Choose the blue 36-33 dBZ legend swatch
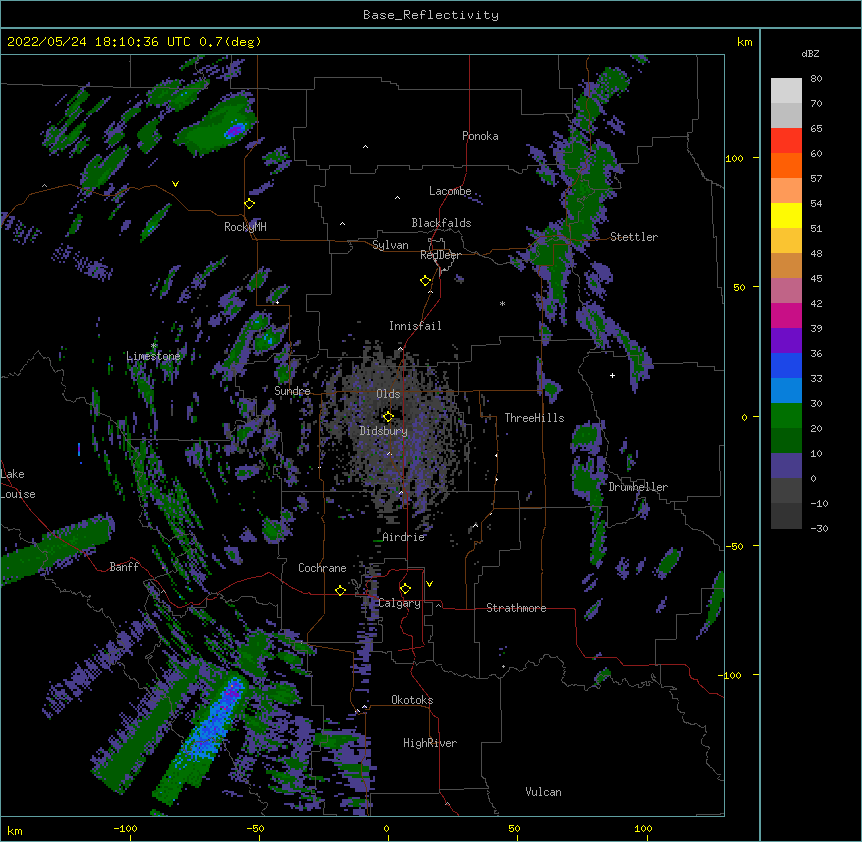 786,365
